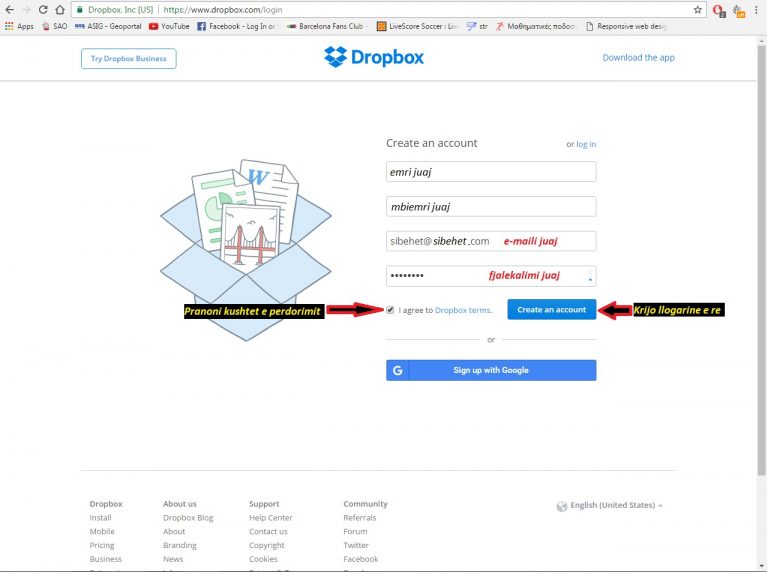Open the Cookies footer link
The image size is (768, 572).
coord(263,559)
